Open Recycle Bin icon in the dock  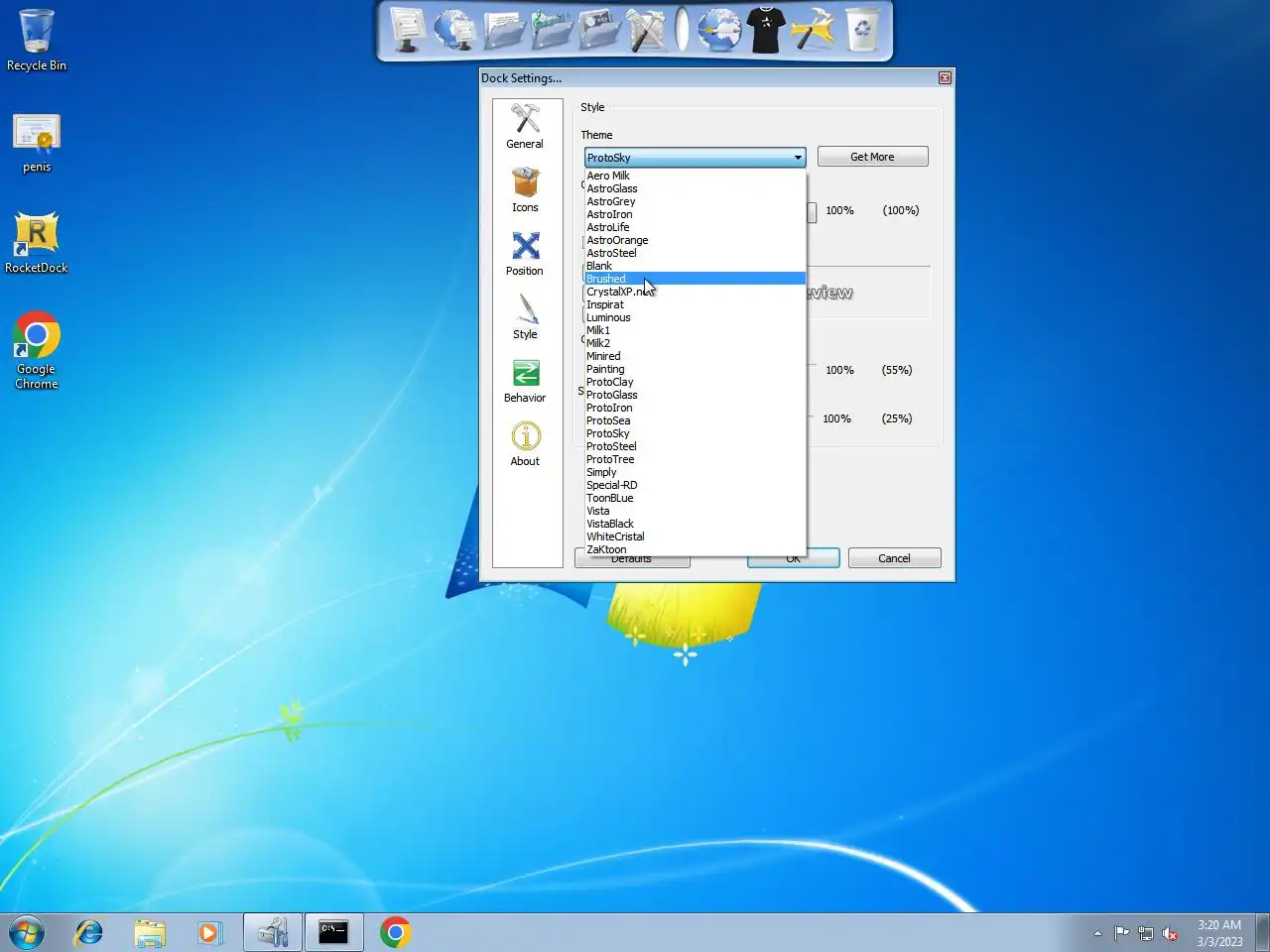click(x=862, y=30)
